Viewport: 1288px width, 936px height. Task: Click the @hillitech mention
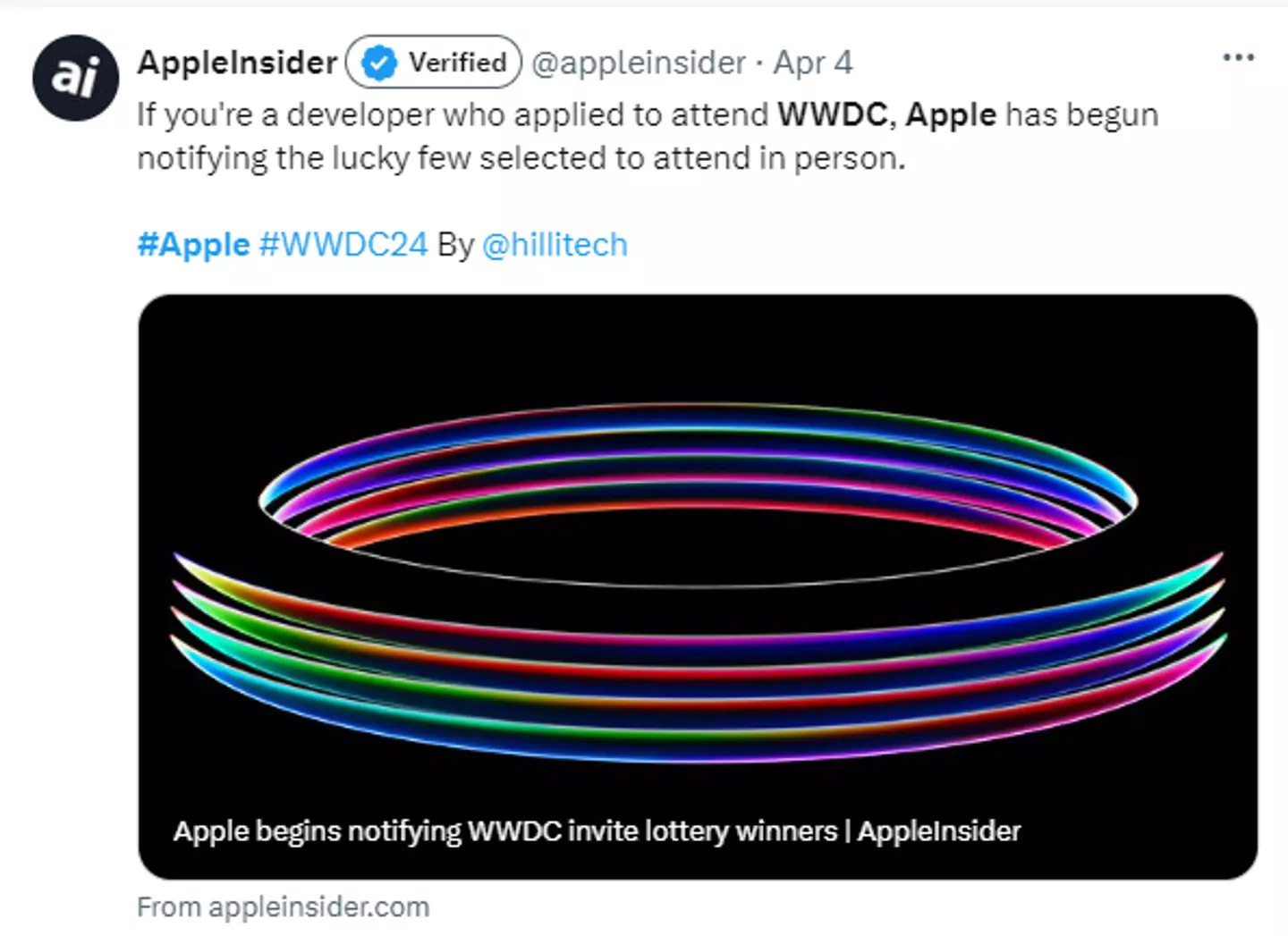(556, 244)
